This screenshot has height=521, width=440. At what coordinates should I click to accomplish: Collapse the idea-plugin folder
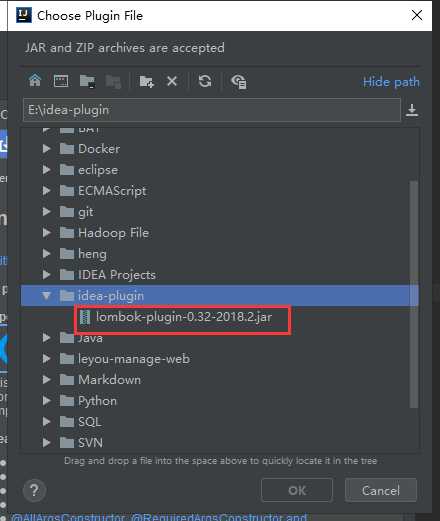click(x=47, y=296)
